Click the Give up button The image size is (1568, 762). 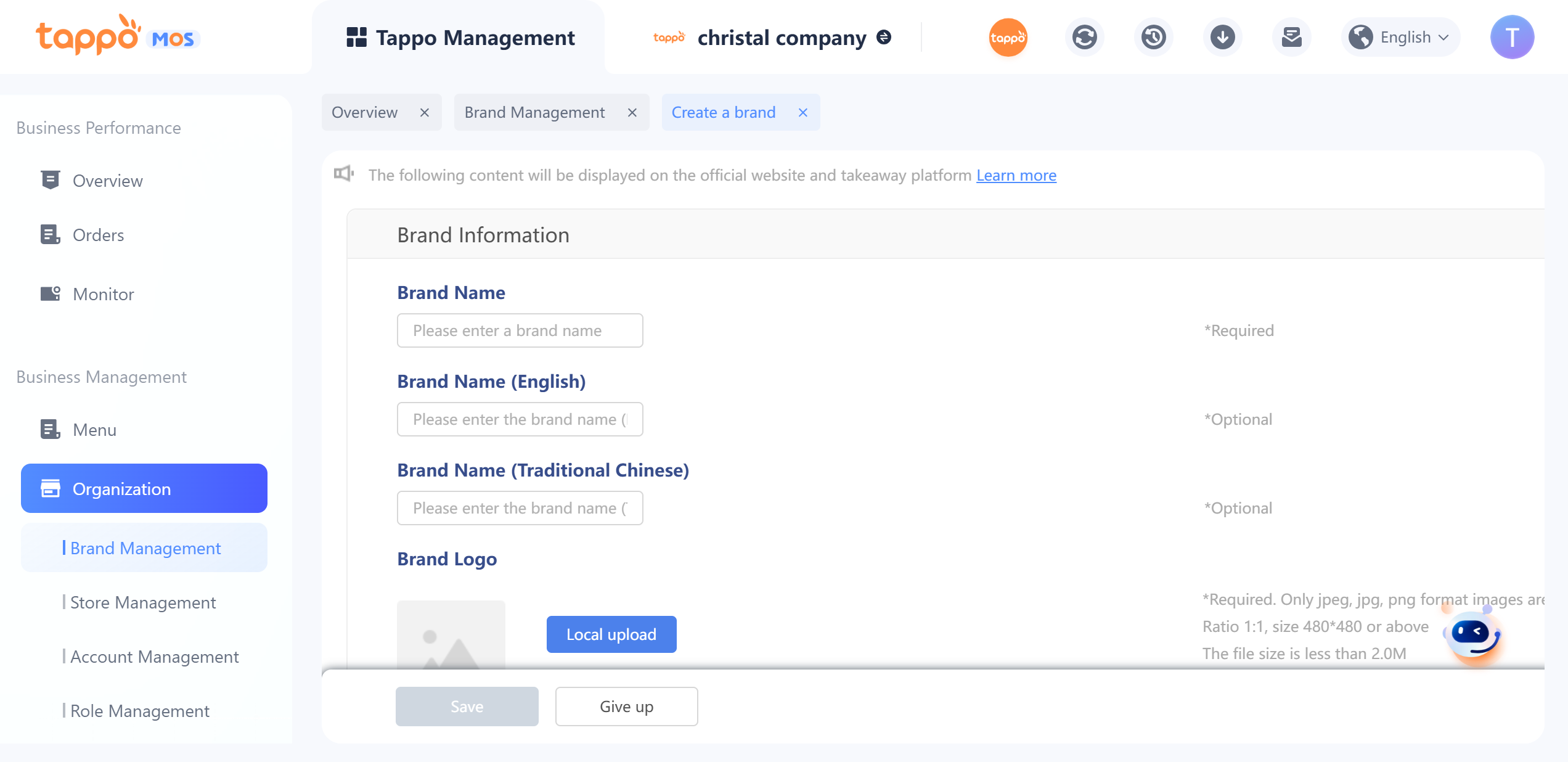click(x=626, y=707)
